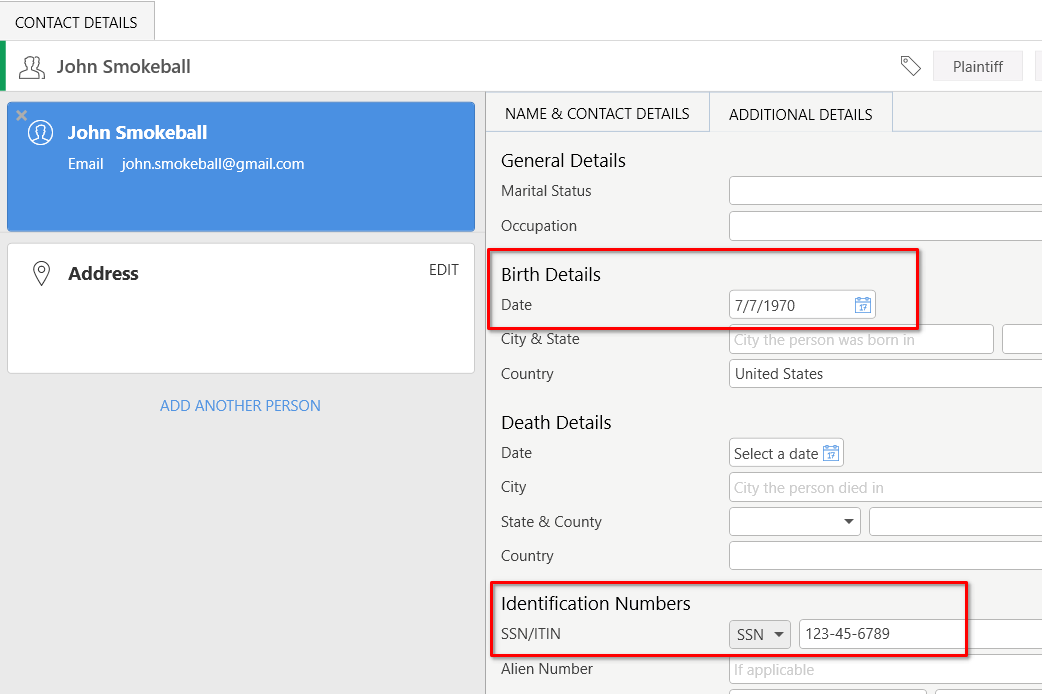Click the birth city input field
The width and height of the screenshot is (1042, 694).
861,340
